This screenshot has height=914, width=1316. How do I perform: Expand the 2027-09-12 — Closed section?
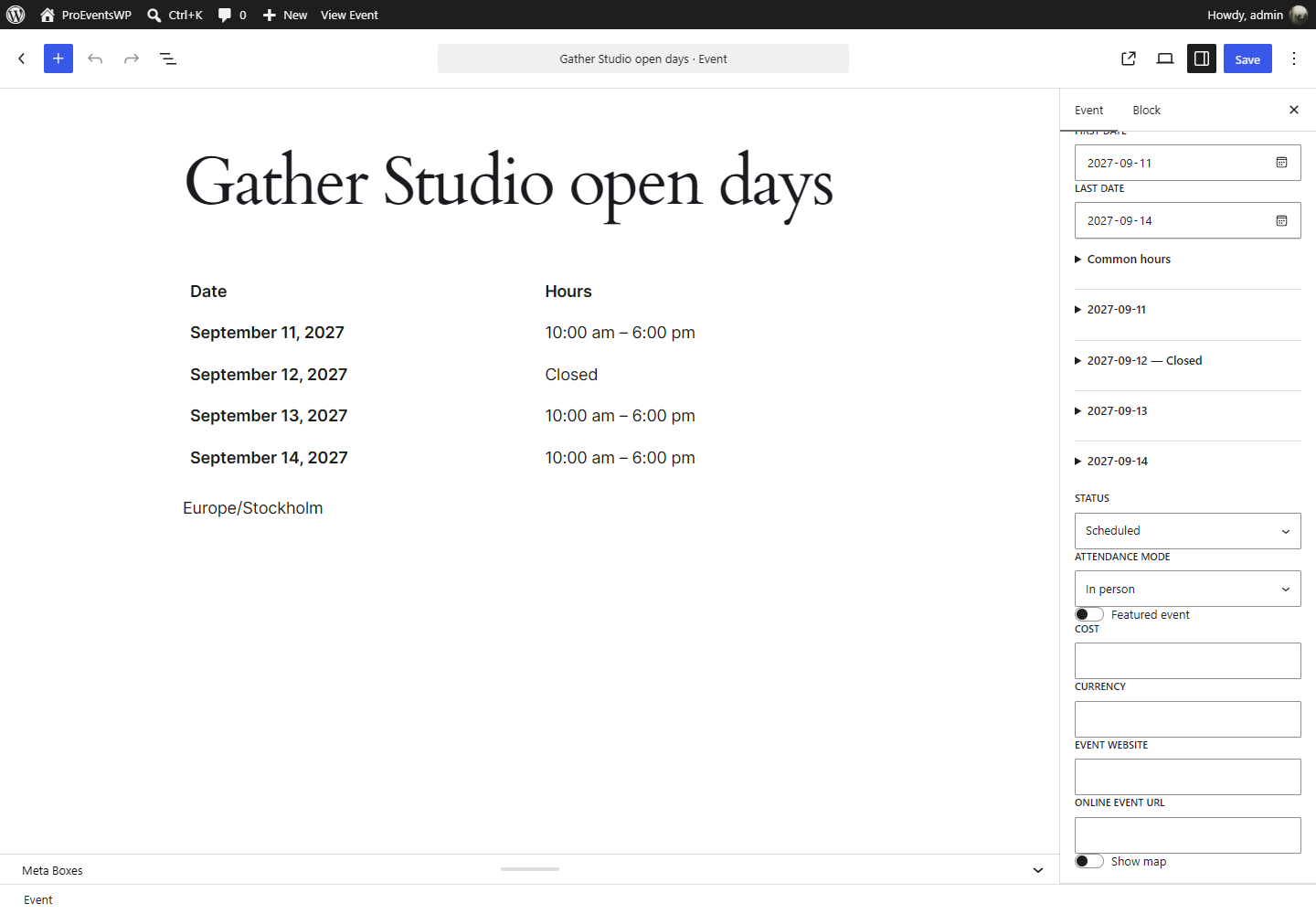coord(1188,361)
